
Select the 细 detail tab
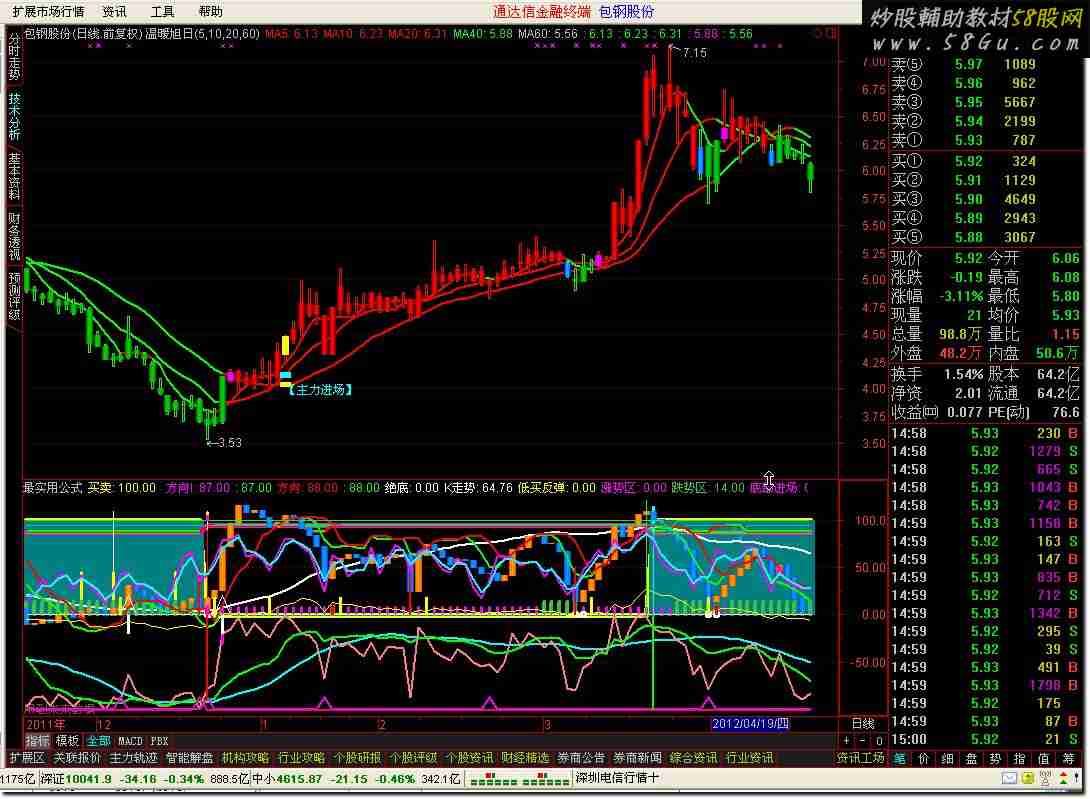pyautogui.click(x=947, y=759)
